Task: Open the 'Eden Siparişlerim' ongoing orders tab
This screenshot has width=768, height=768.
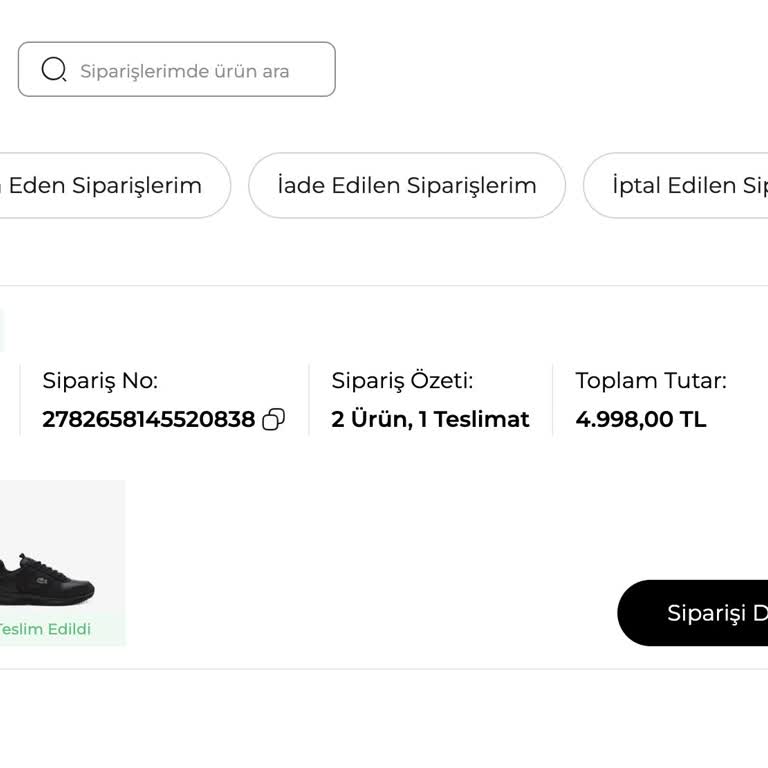Action: coord(104,185)
